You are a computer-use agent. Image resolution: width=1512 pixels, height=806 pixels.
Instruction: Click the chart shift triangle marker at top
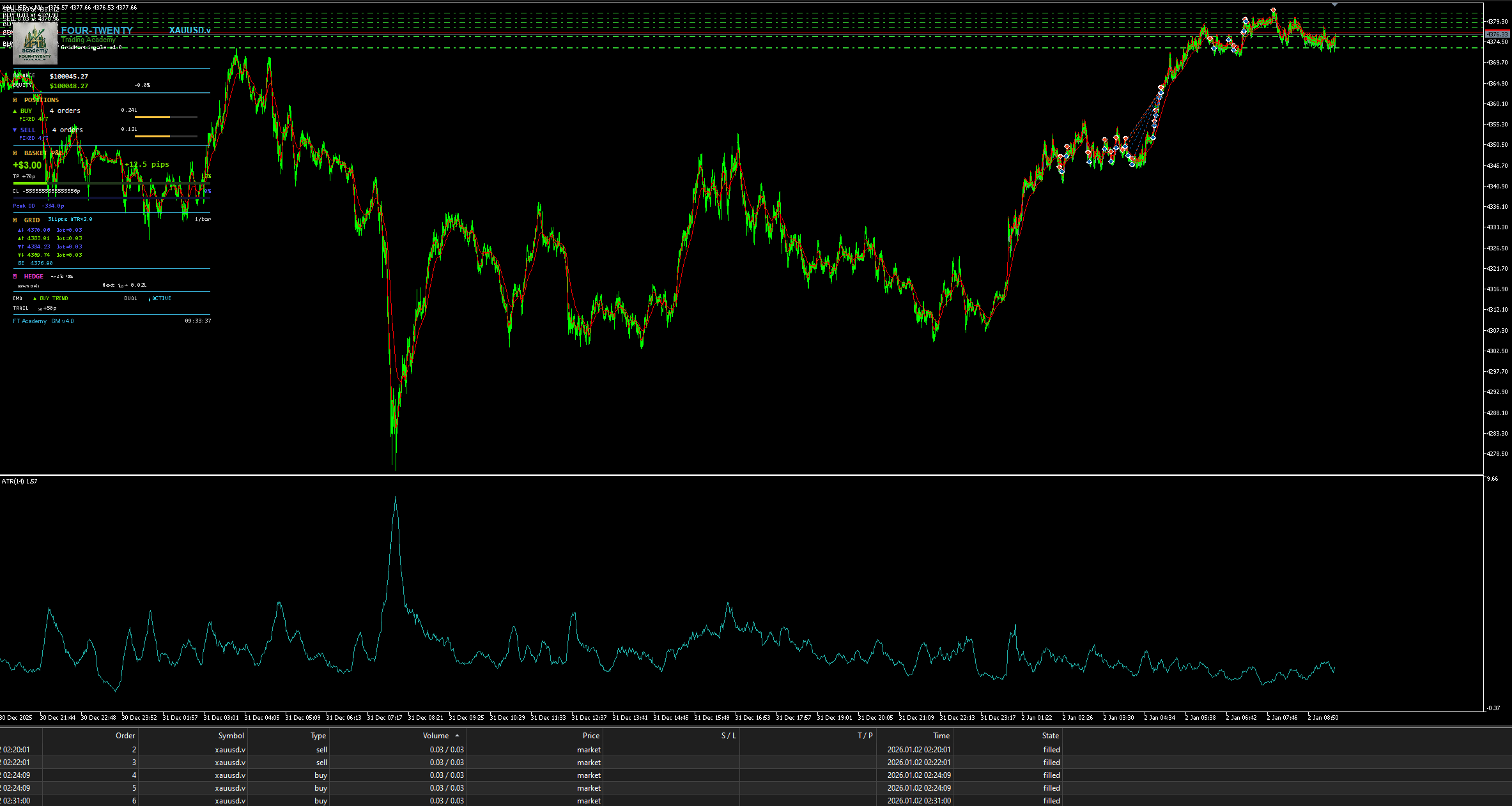[x=1334, y=4]
